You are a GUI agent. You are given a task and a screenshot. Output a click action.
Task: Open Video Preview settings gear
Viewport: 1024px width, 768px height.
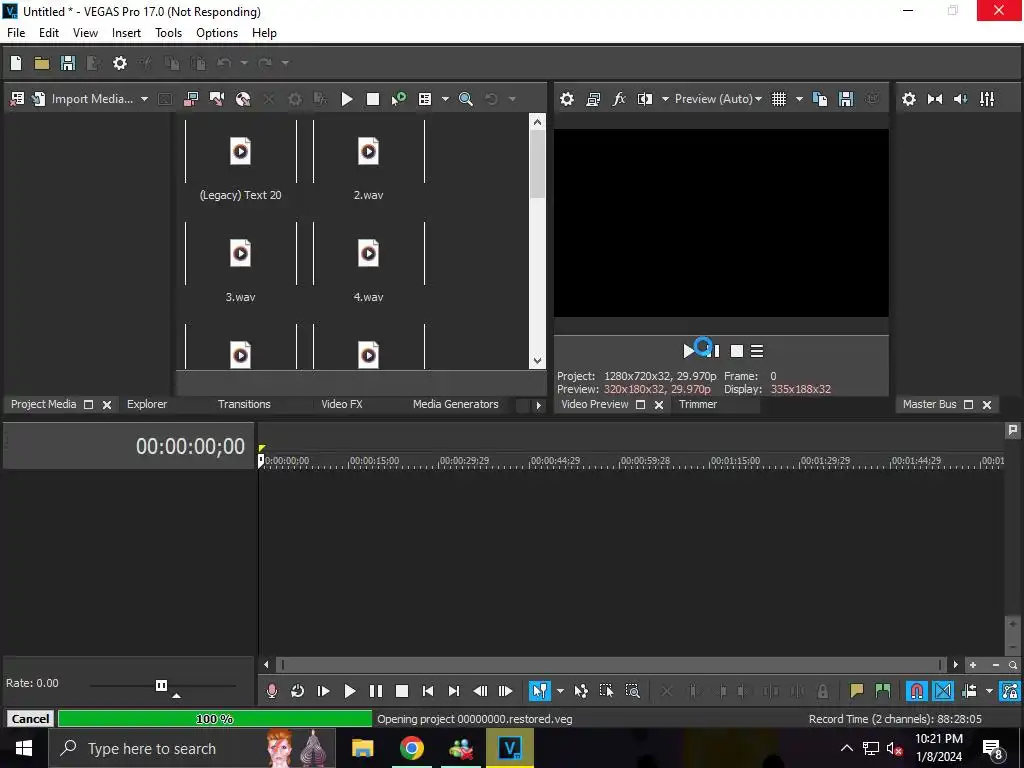[567, 99]
